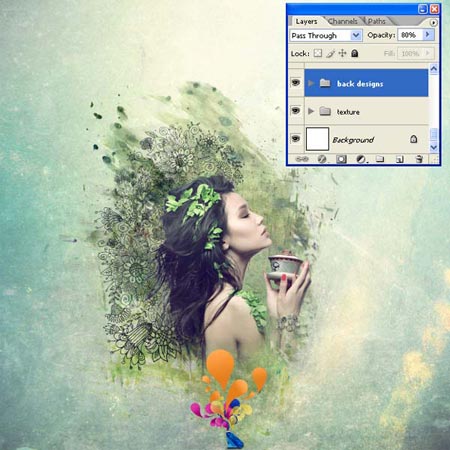Open the layer style (fx) menu
The image size is (450, 450).
[322, 159]
